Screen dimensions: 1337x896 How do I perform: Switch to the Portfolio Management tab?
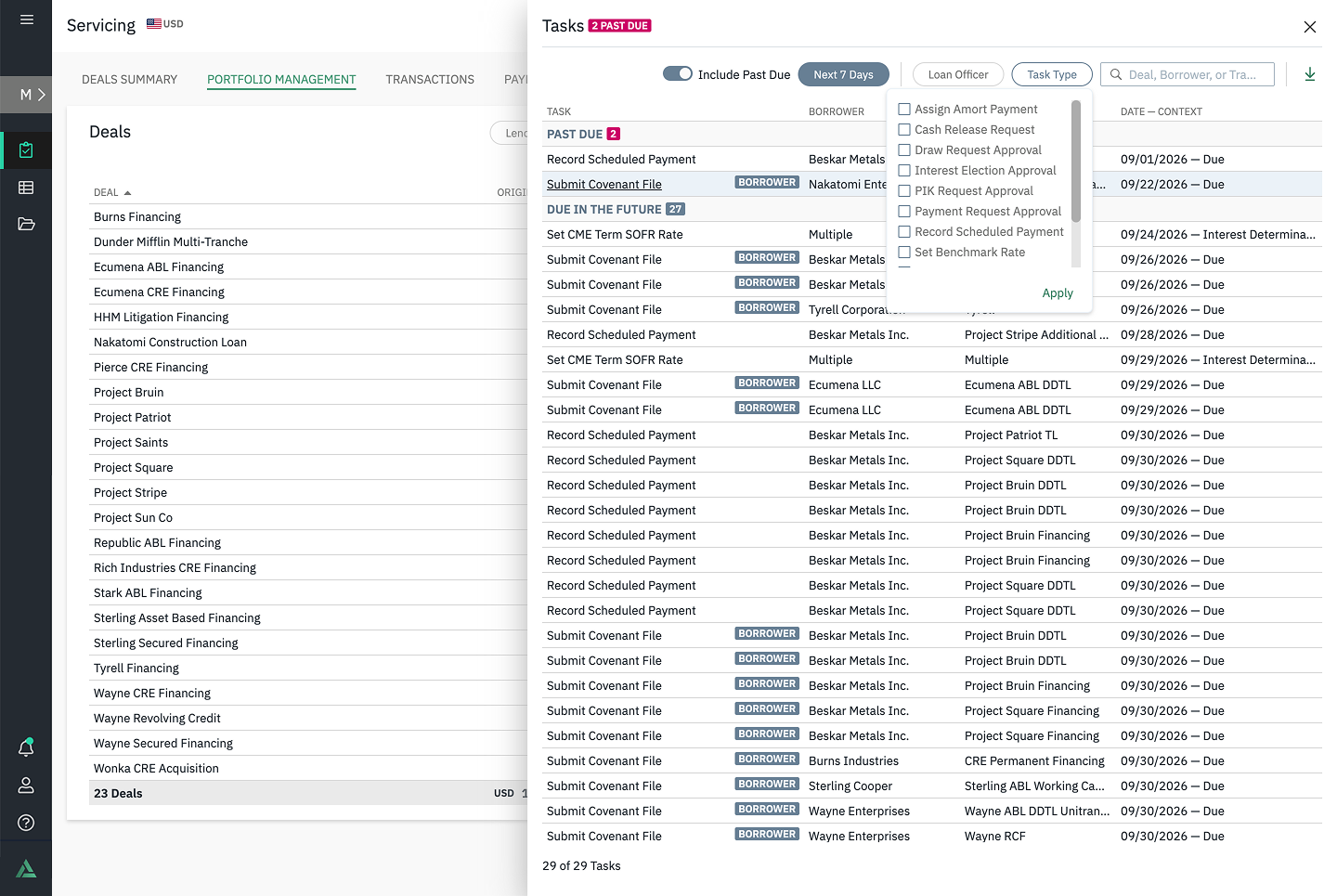281,80
